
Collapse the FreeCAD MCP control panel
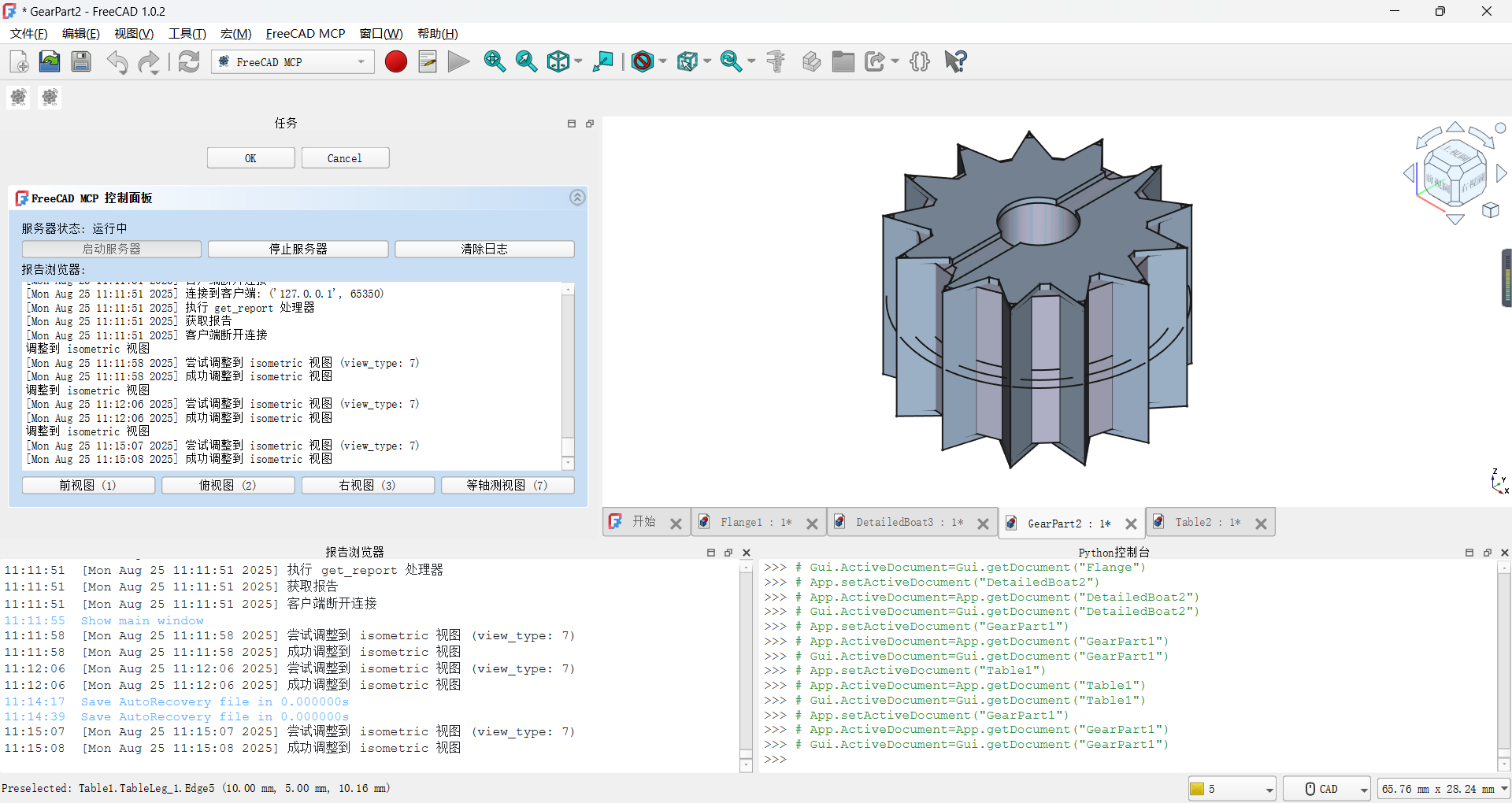(x=577, y=198)
